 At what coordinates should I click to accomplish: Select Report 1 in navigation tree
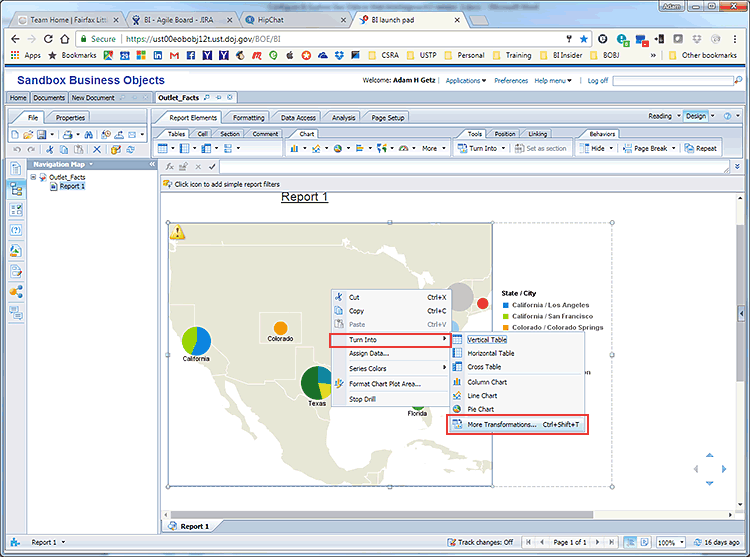(x=72, y=186)
